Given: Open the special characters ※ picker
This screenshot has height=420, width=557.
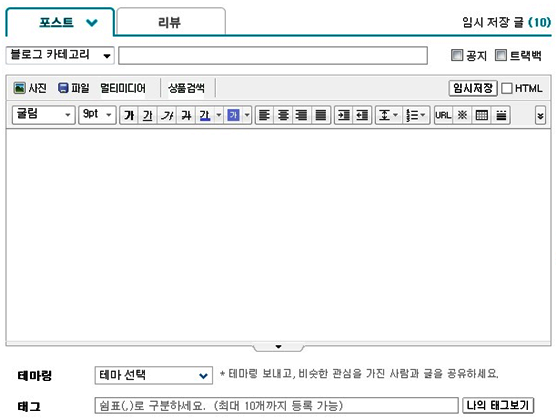Looking at the screenshot, I should point(462,115).
